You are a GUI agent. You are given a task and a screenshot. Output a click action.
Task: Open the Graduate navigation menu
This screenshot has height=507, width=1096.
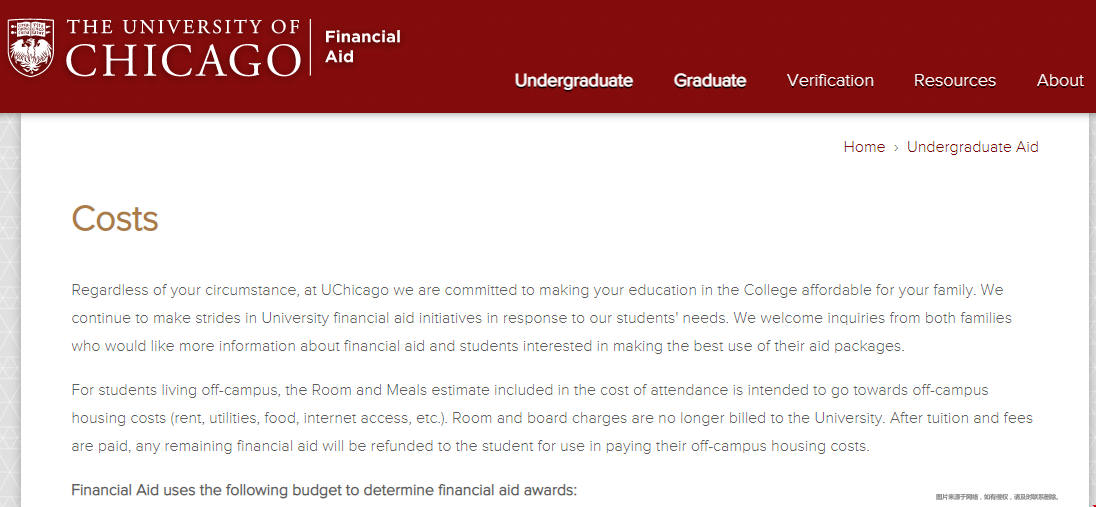click(709, 80)
